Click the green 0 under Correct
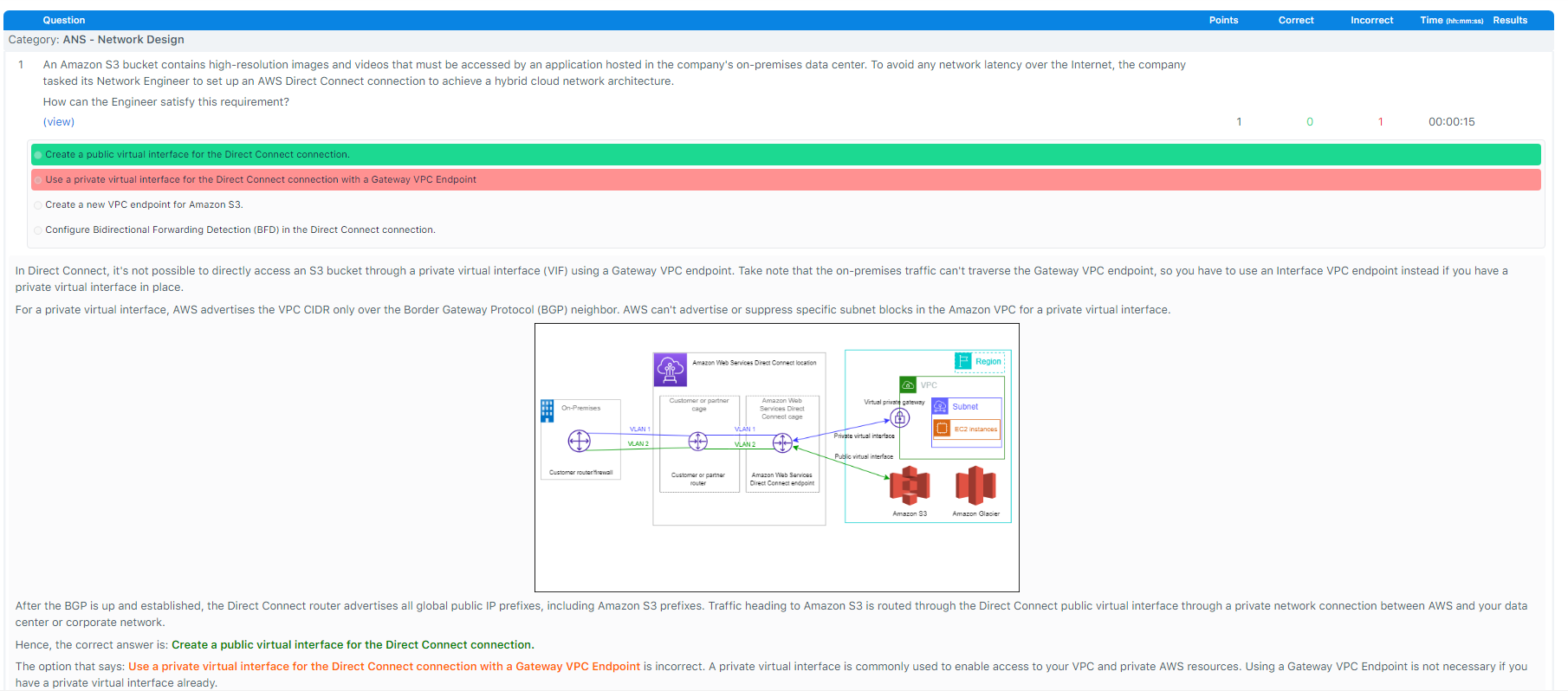The width and height of the screenshot is (1568, 691). pyautogui.click(x=1310, y=122)
